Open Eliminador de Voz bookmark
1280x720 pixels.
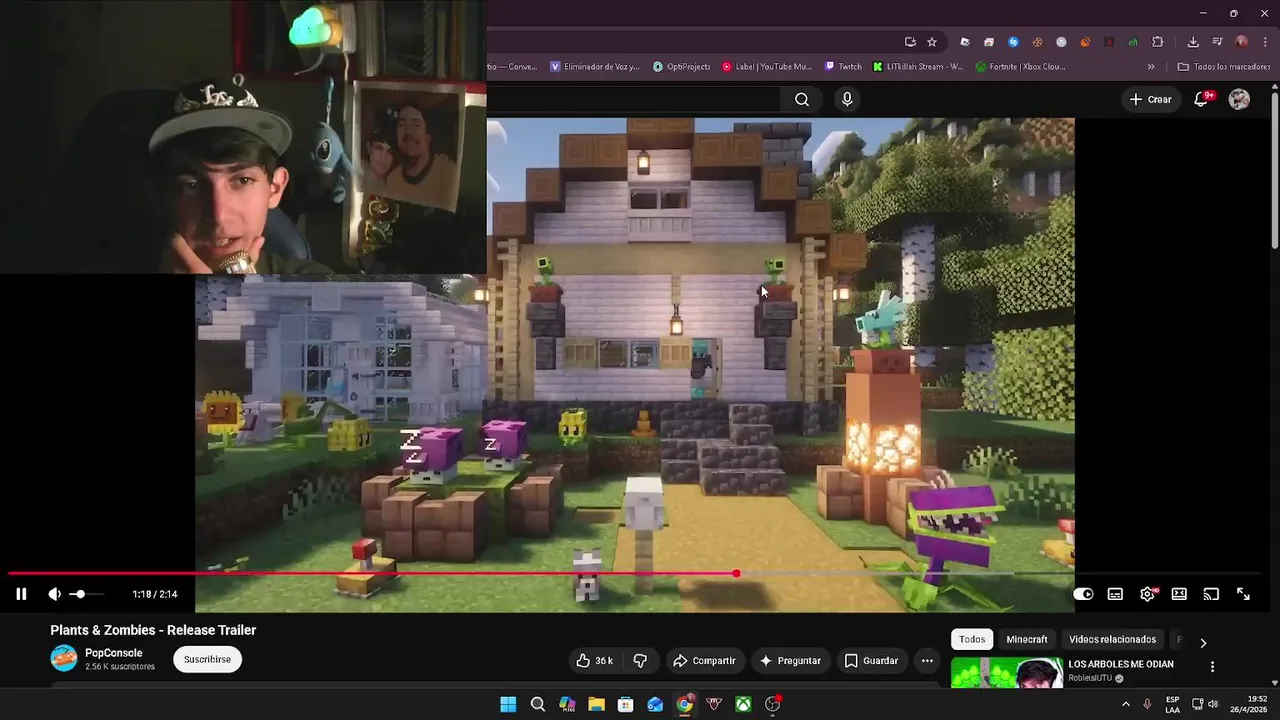click(x=595, y=67)
